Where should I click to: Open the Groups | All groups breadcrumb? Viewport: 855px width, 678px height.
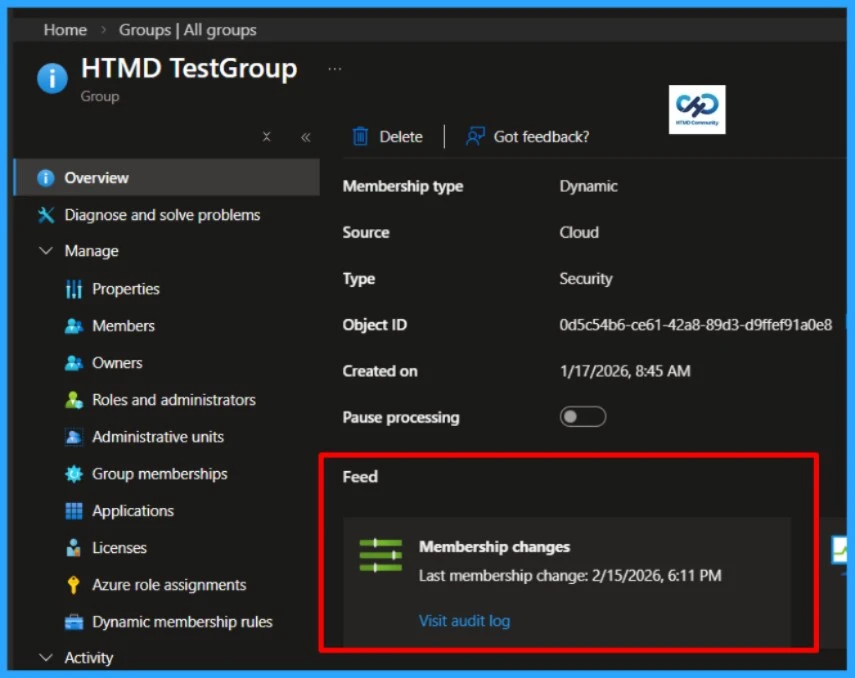coord(185,29)
